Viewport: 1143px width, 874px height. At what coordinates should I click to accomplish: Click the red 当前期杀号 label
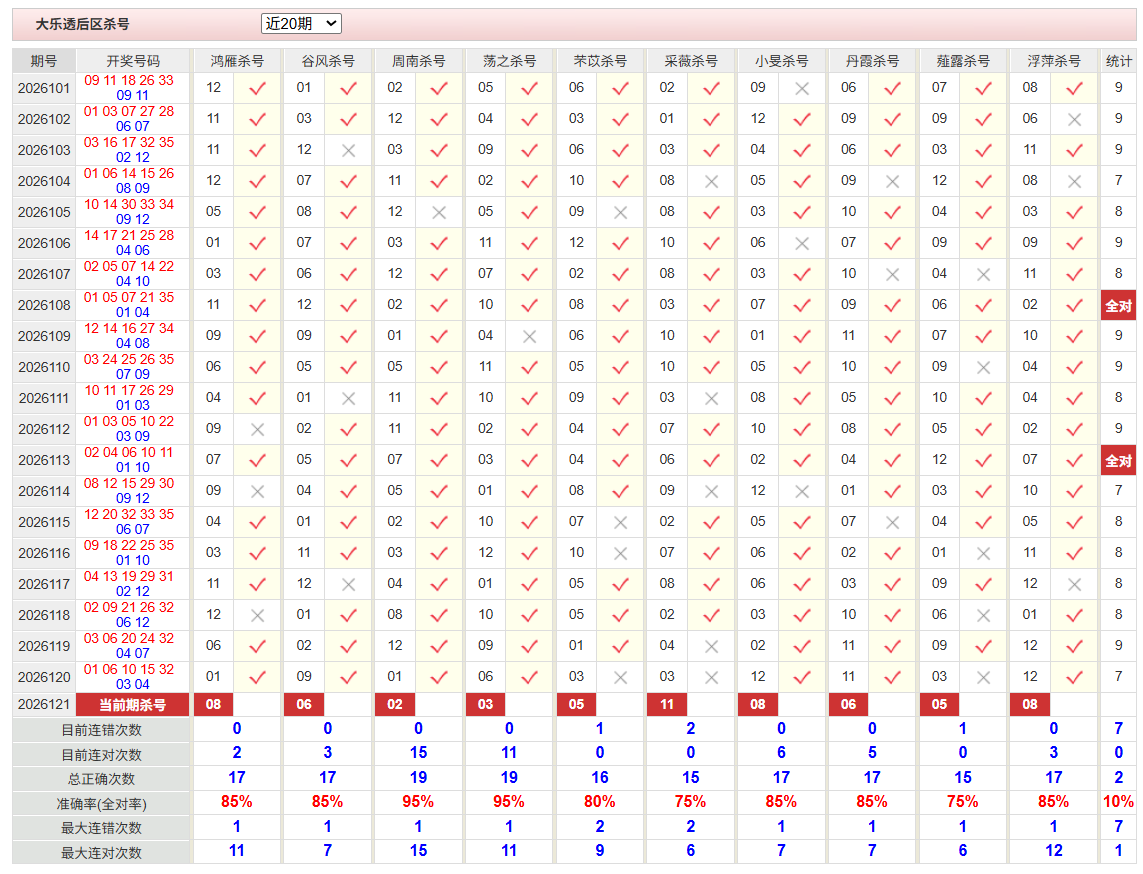click(133, 705)
